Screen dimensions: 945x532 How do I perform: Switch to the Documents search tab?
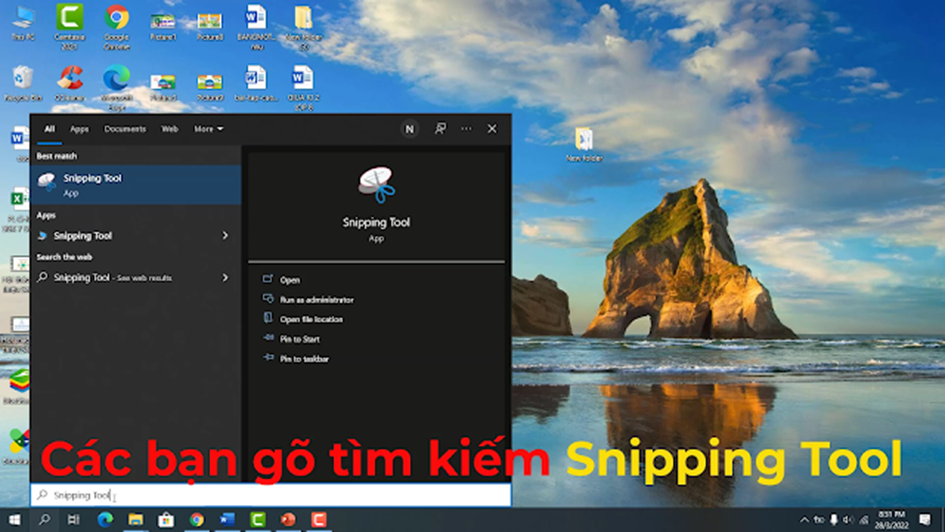pyautogui.click(x=125, y=129)
